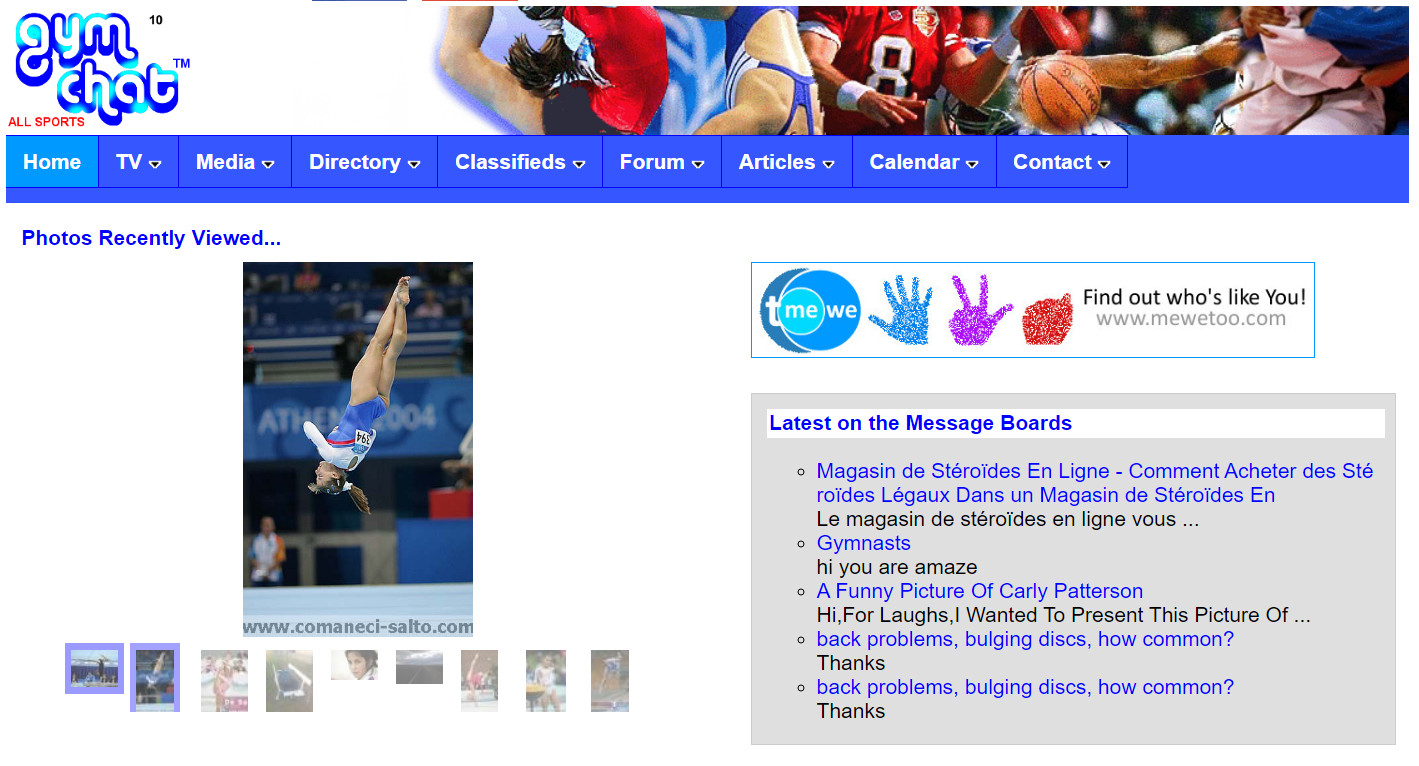Click the large Athens 2004 gymnast photo

(358, 449)
